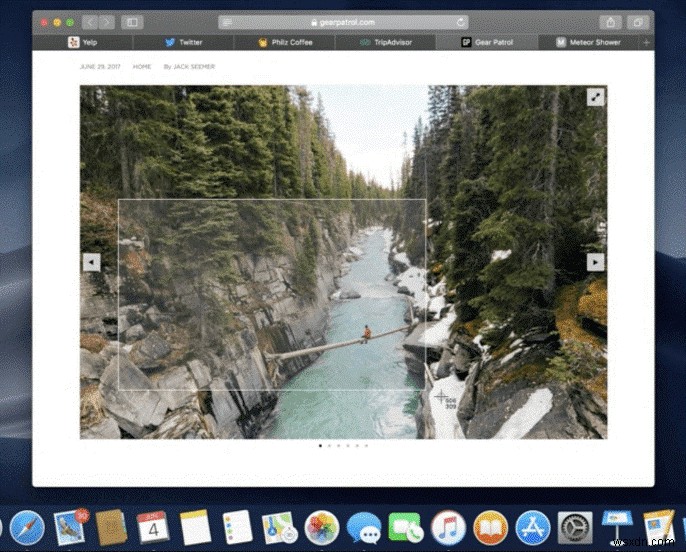Click the JUNE 29, 2017 date text
Screen dimensions: 686x552
coord(100,66)
